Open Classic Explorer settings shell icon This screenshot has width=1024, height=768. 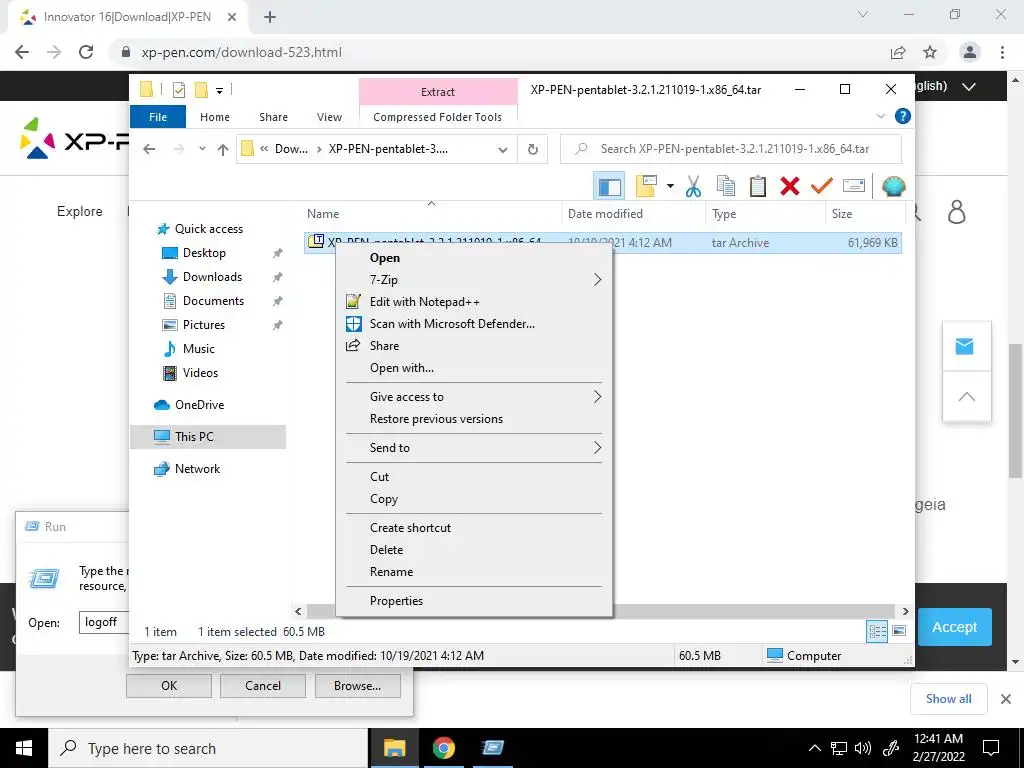pos(893,187)
